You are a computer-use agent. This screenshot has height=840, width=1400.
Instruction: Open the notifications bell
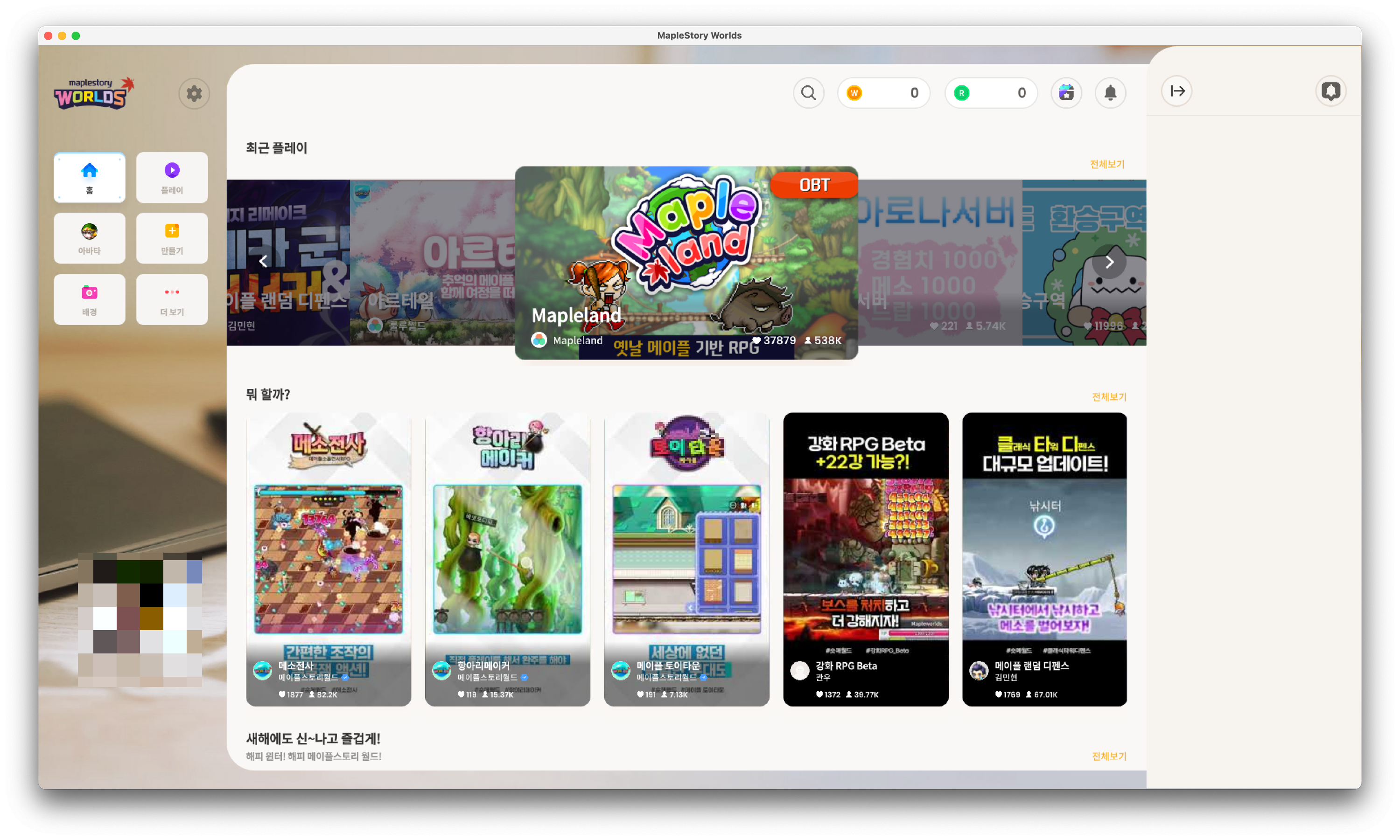tap(1110, 93)
